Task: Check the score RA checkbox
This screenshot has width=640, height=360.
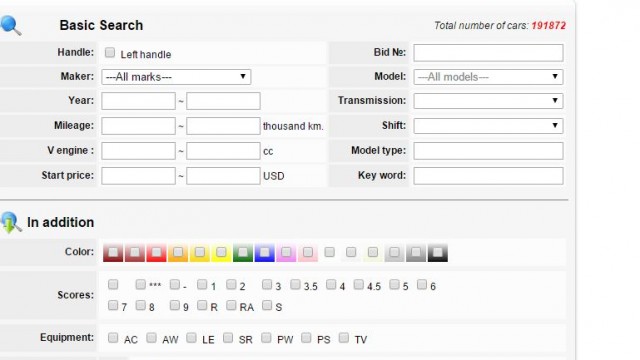Action: (x=231, y=305)
